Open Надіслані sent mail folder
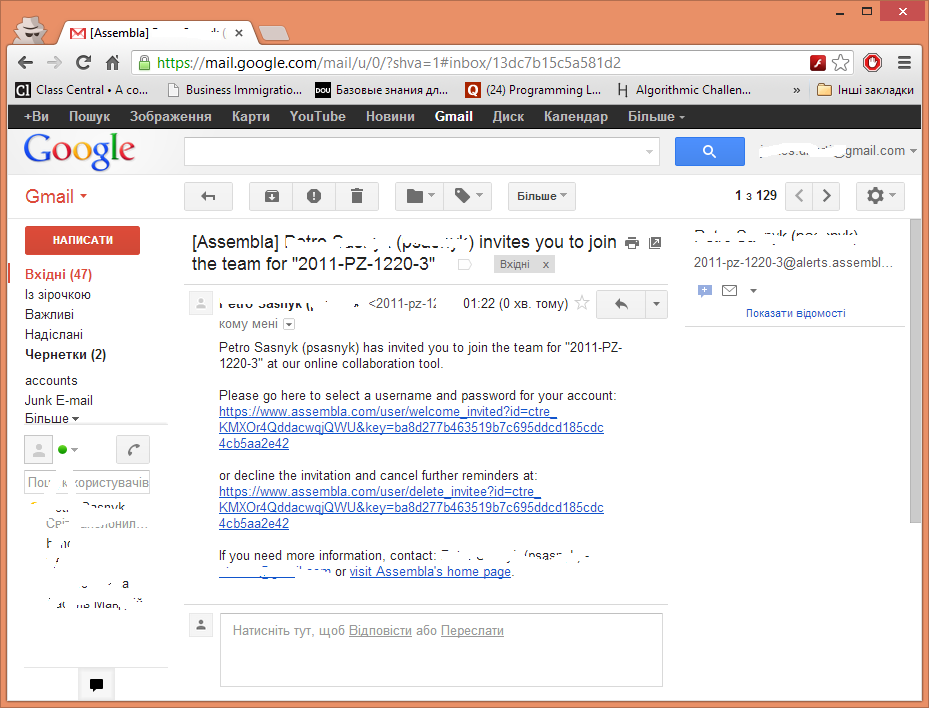This screenshot has width=929, height=708. click(x=54, y=335)
